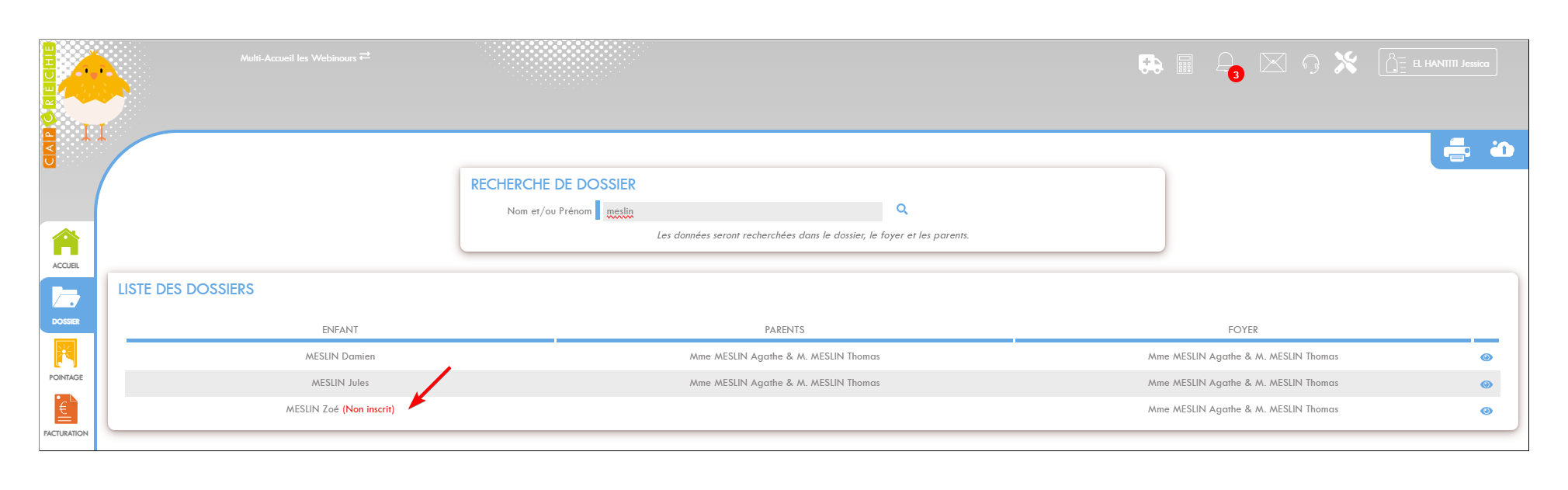Open Facturation section in sidebar

(x=66, y=415)
